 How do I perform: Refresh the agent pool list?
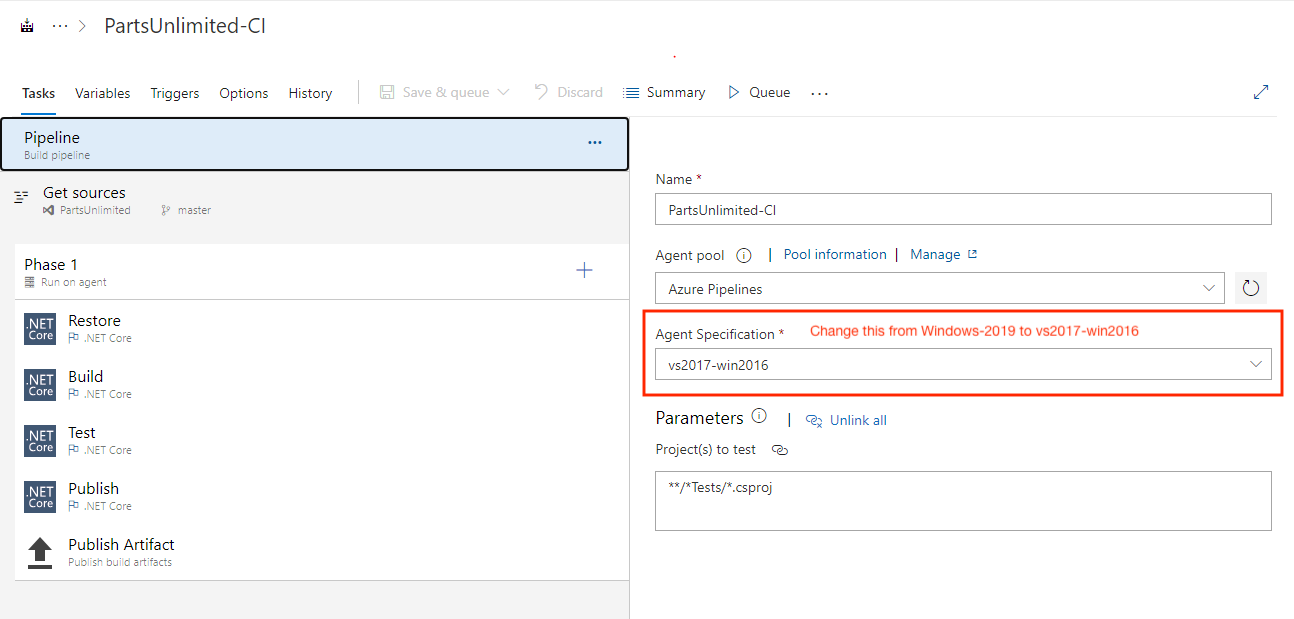coord(1251,288)
